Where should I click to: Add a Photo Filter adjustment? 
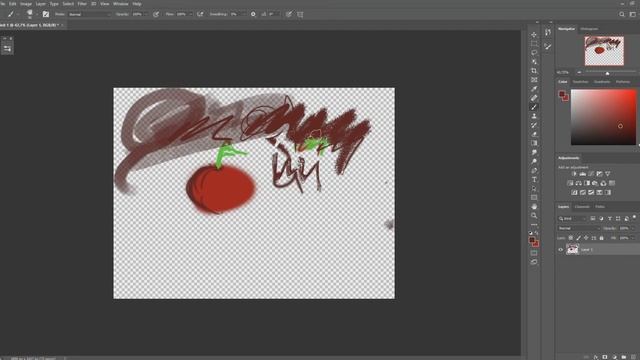pyautogui.click(x=595, y=183)
